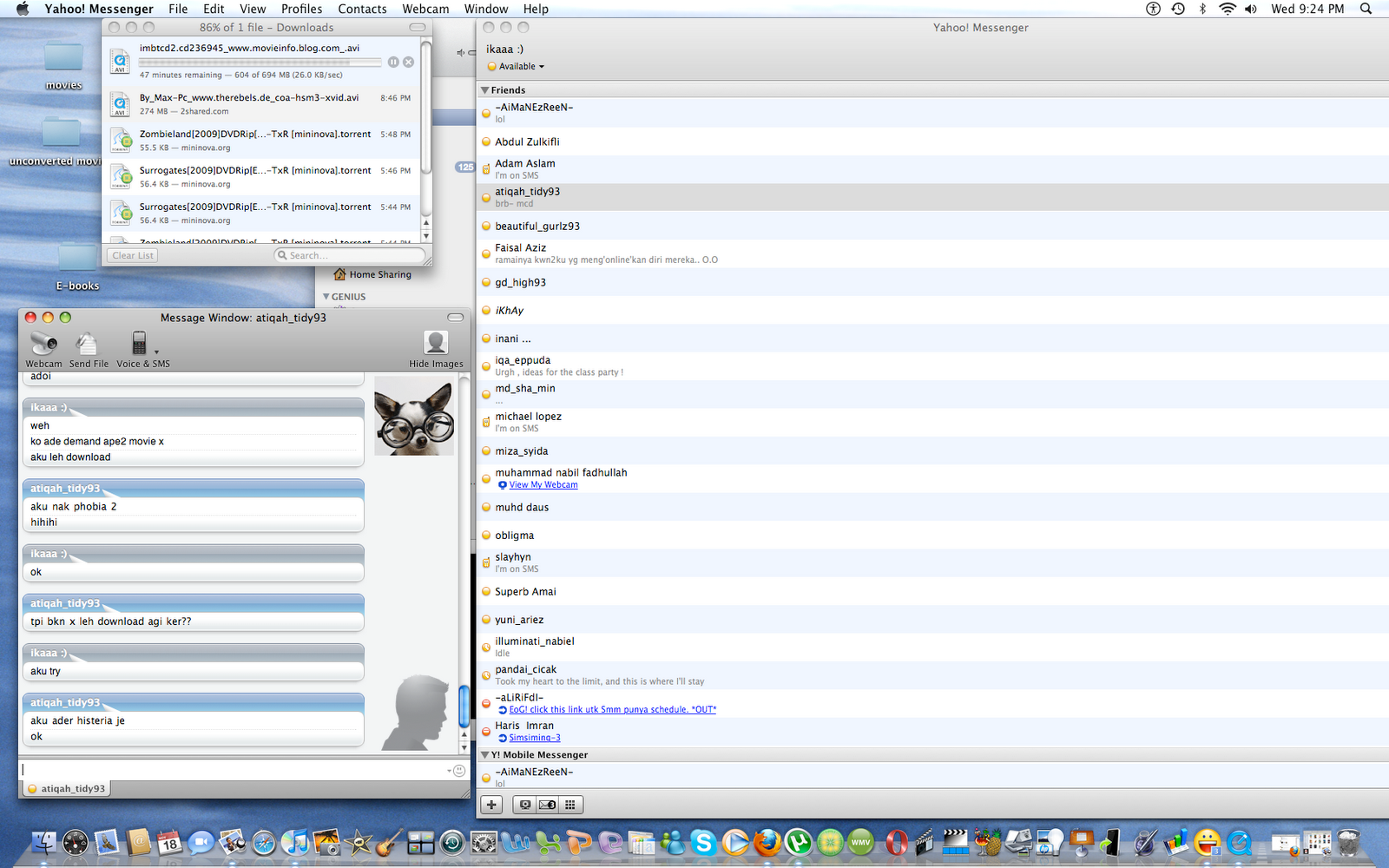The image size is (1389, 868).
Task: Open the green WMV converter Dock icon
Action: (x=861, y=841)
